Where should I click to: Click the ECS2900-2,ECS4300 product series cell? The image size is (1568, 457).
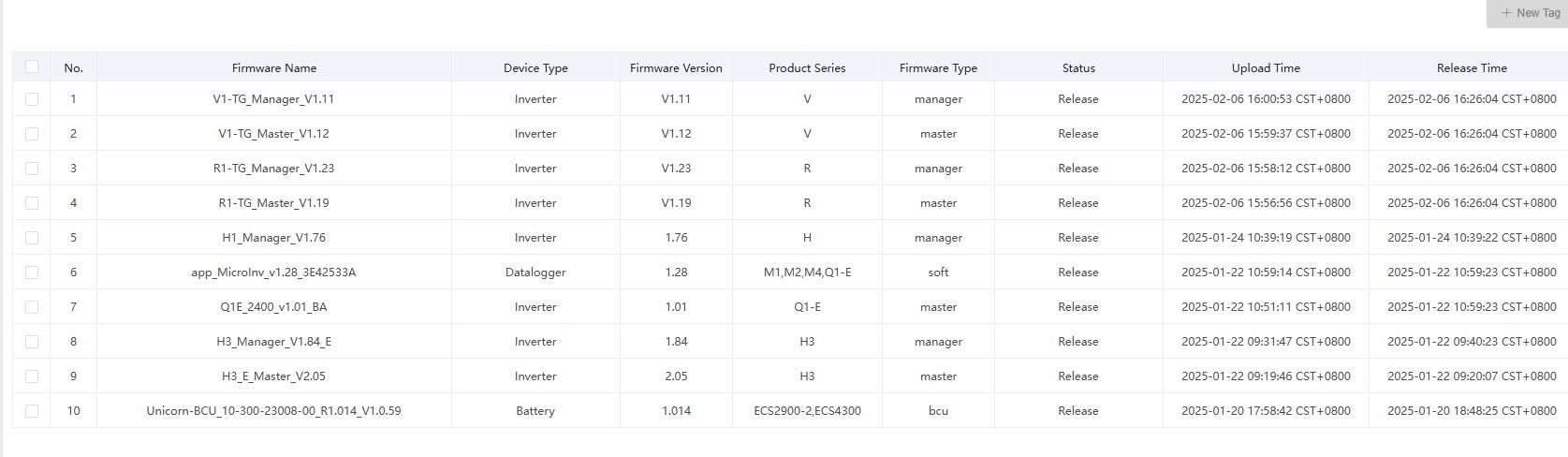pyautogui.click(x=807, y=411)
